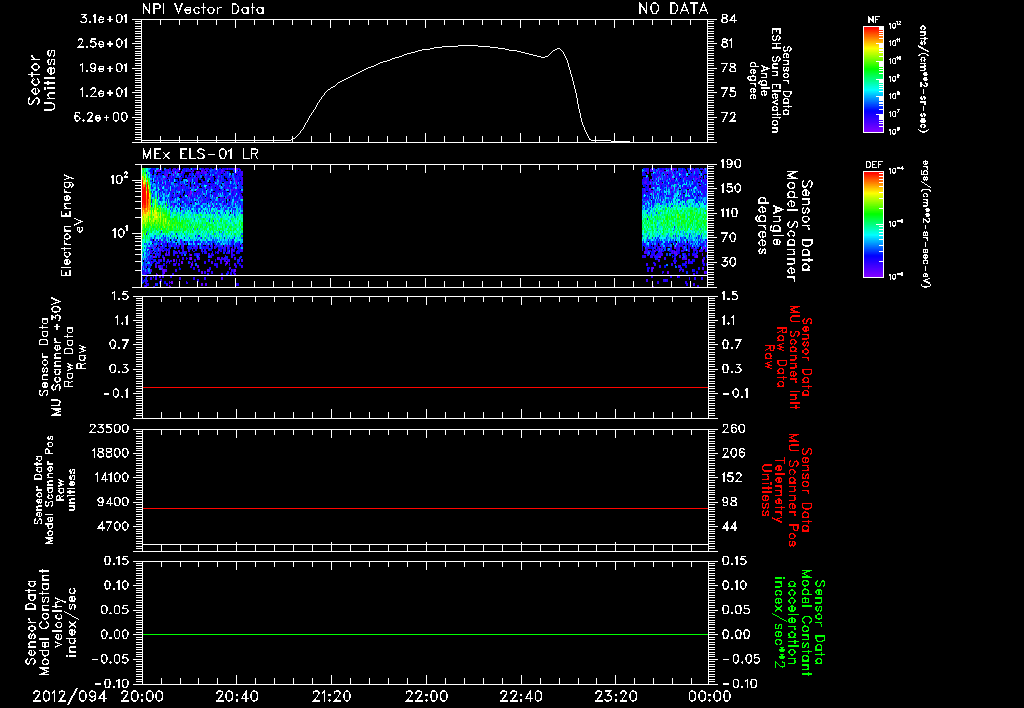
Task: Click the 44 telemetry tick label
Action: click(728, 526)
